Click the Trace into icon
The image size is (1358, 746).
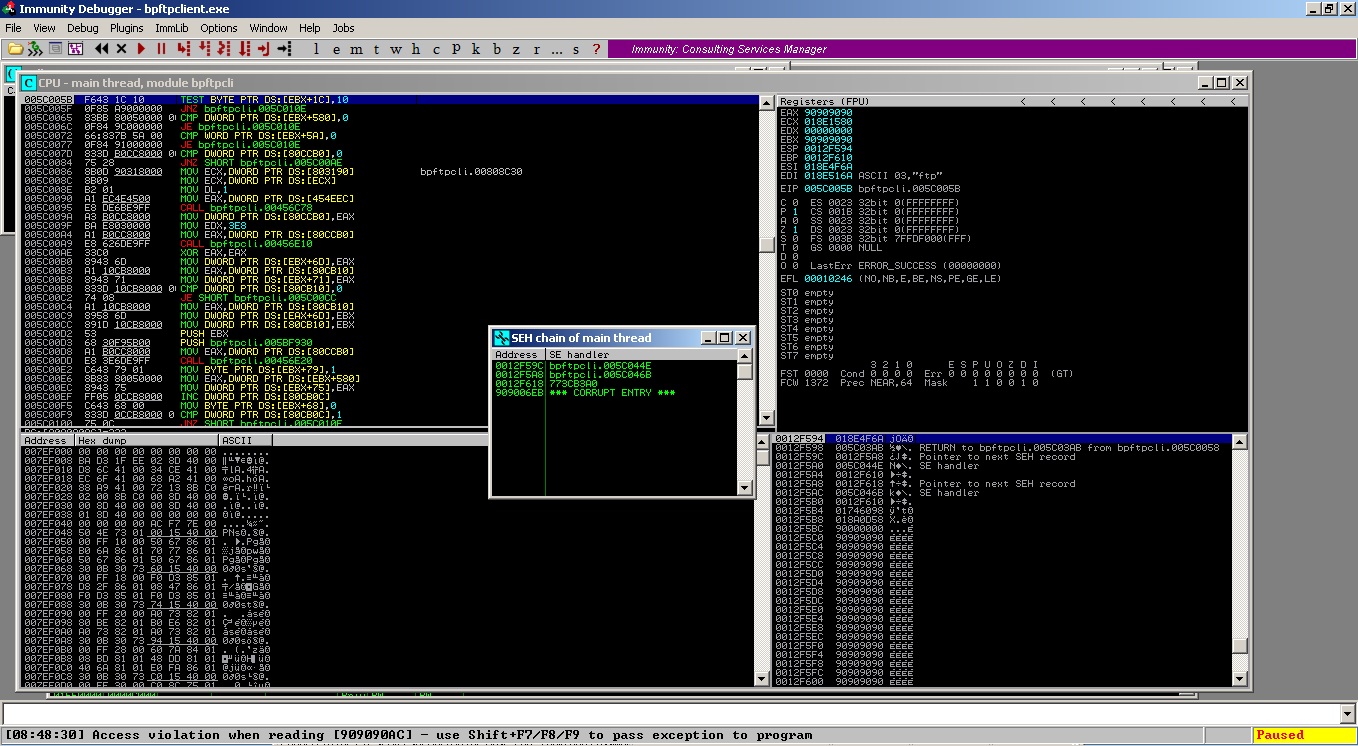(224, 48)
